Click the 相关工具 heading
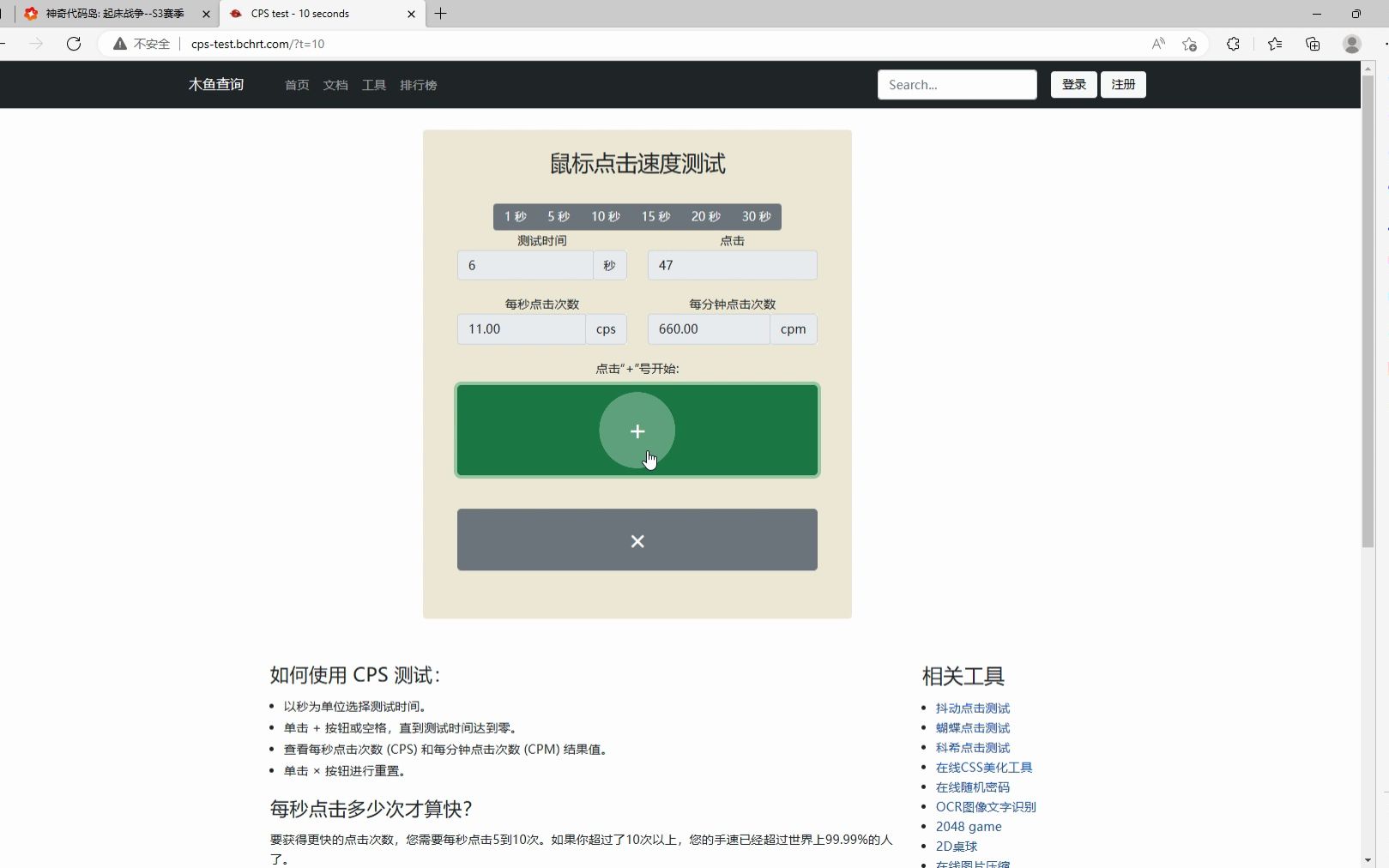The width and height of the screenshot is (1389, 868). [963, 676]
